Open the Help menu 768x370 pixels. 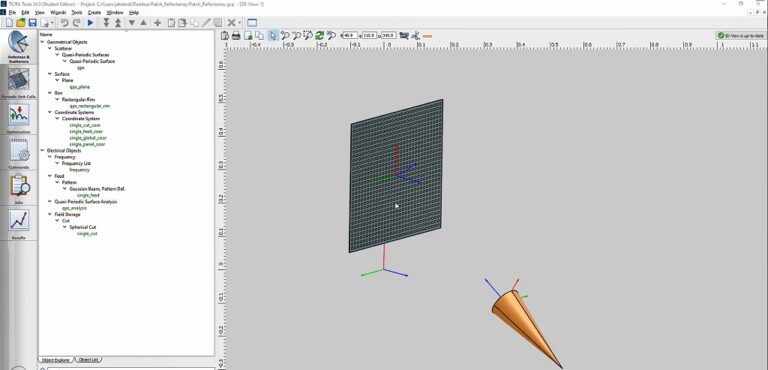click(x=134, y=12)
